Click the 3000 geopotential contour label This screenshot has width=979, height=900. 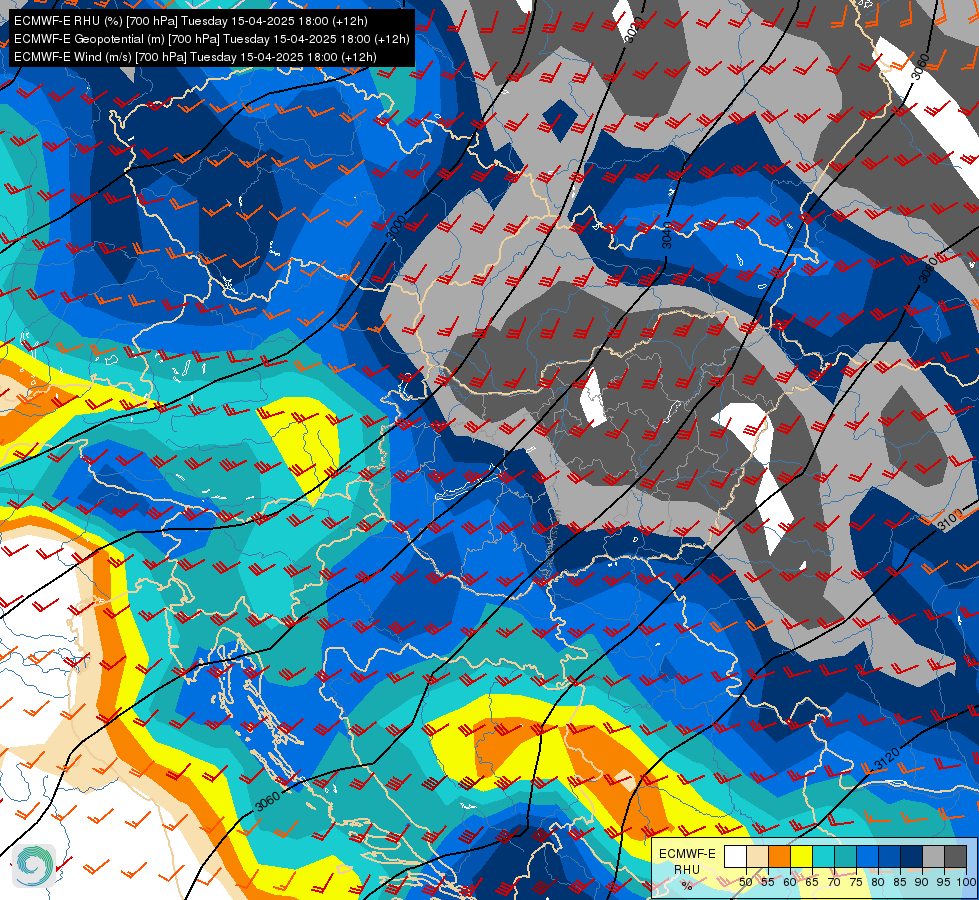396,229
